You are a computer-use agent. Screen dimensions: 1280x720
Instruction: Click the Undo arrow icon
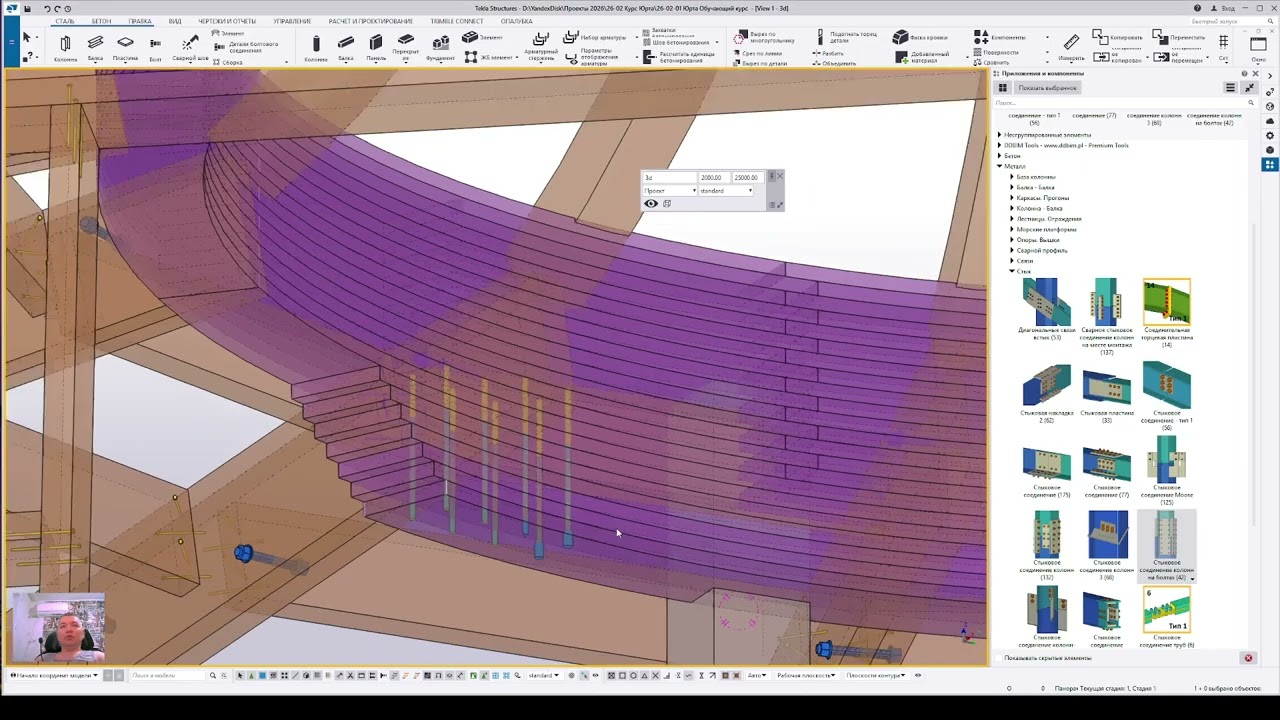coord(46,8)
